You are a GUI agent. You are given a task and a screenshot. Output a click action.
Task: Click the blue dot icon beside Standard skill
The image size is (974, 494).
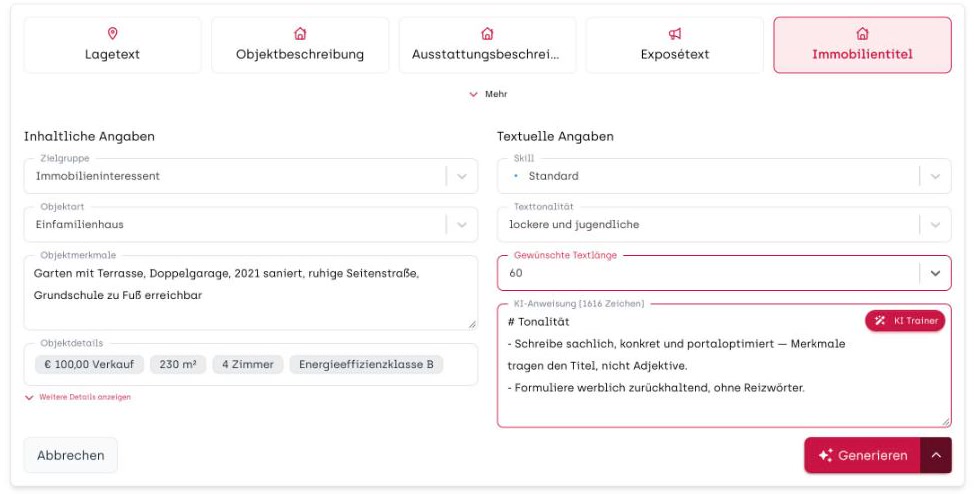click(x=516, y=176)
